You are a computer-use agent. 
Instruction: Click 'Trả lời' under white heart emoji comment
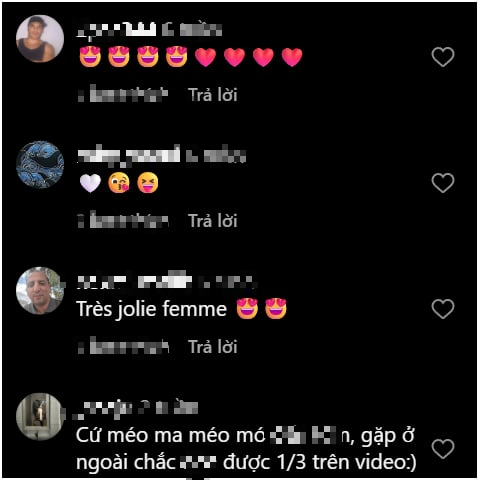tap(213, 221)
